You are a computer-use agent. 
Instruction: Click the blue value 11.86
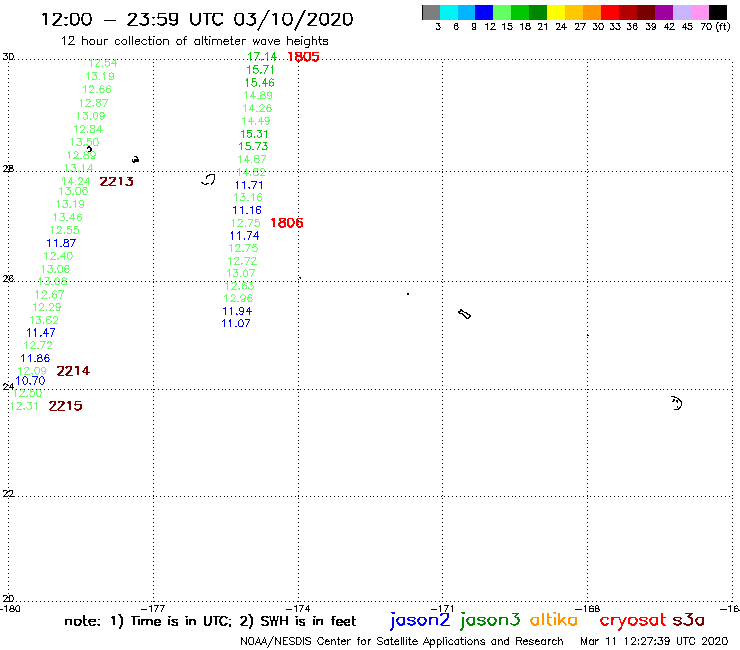click(35, 358)
